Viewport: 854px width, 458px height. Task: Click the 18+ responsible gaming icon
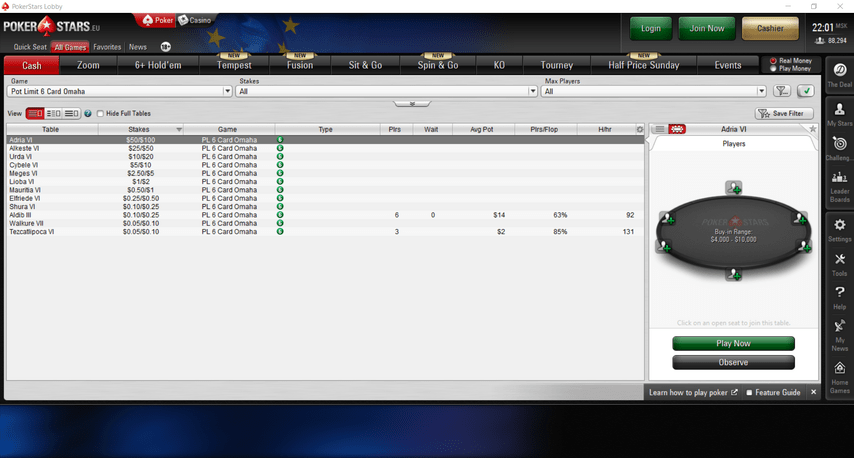tap(166, 47)
